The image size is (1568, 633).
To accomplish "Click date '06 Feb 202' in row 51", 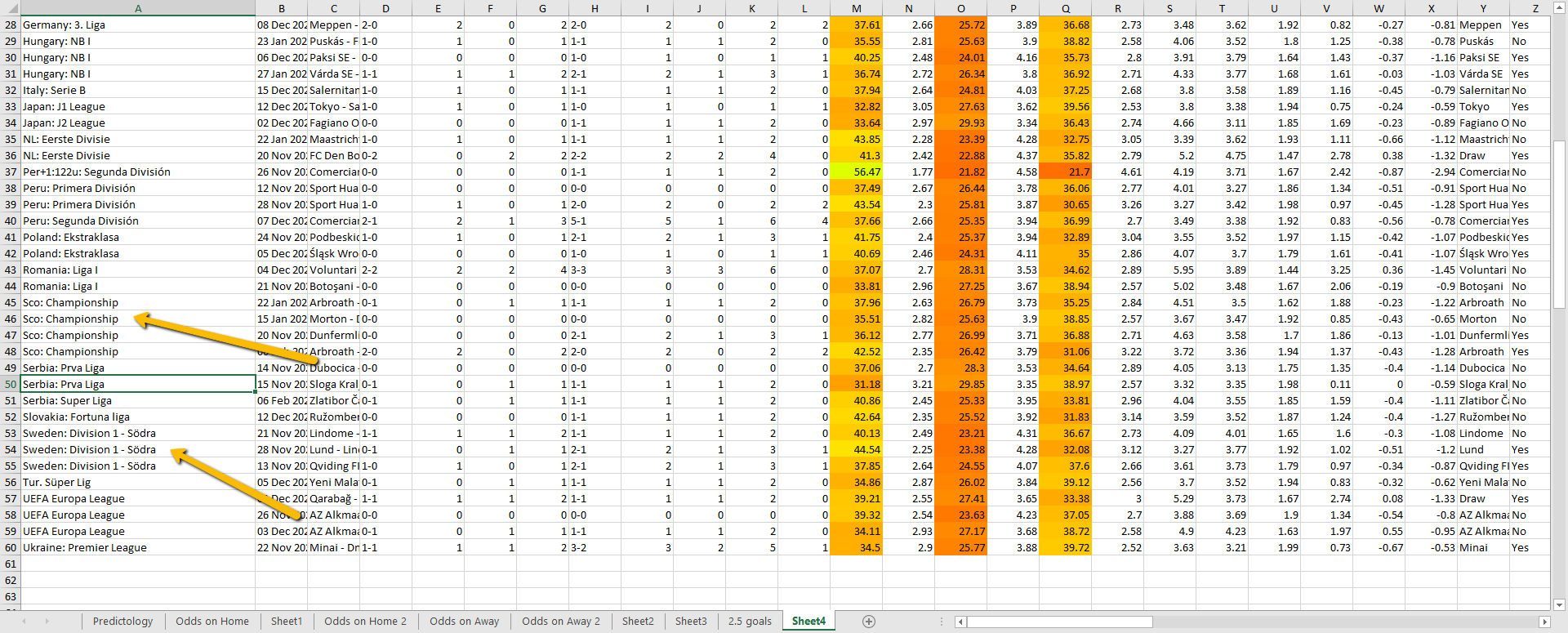I will point(282,400).
